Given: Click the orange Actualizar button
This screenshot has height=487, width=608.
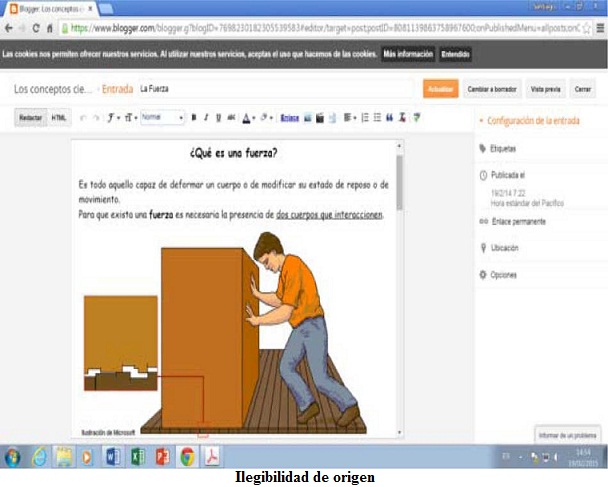Looking at the screenshot, I should 440,89.
